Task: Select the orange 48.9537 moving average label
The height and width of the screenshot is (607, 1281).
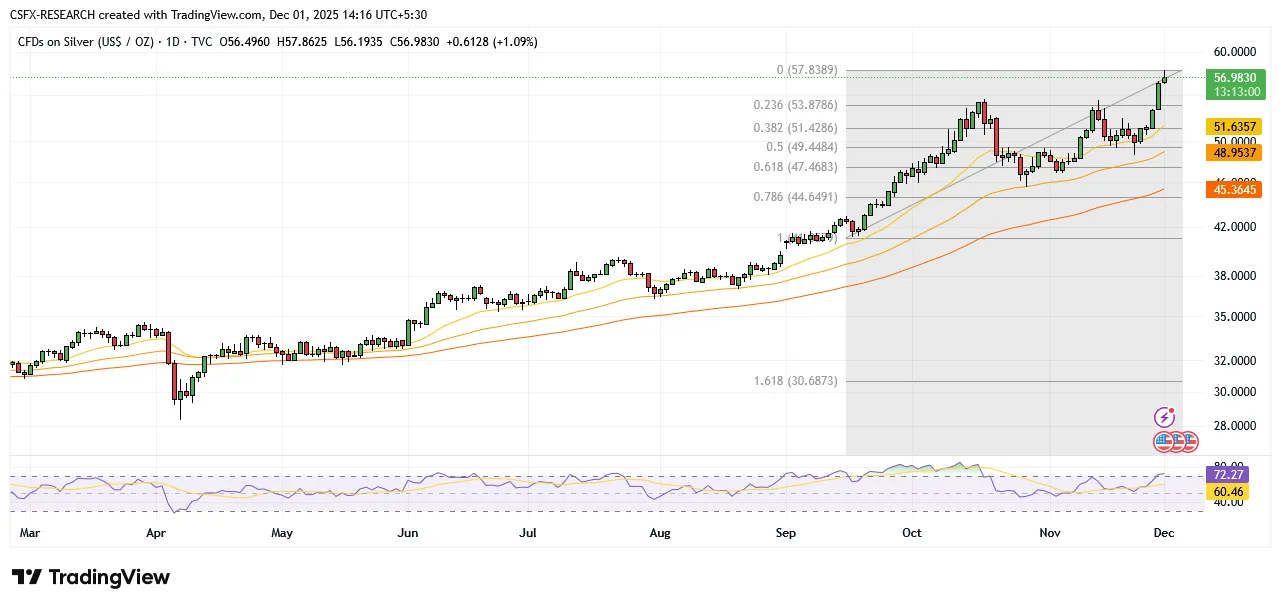Action: coord(1233,152)
